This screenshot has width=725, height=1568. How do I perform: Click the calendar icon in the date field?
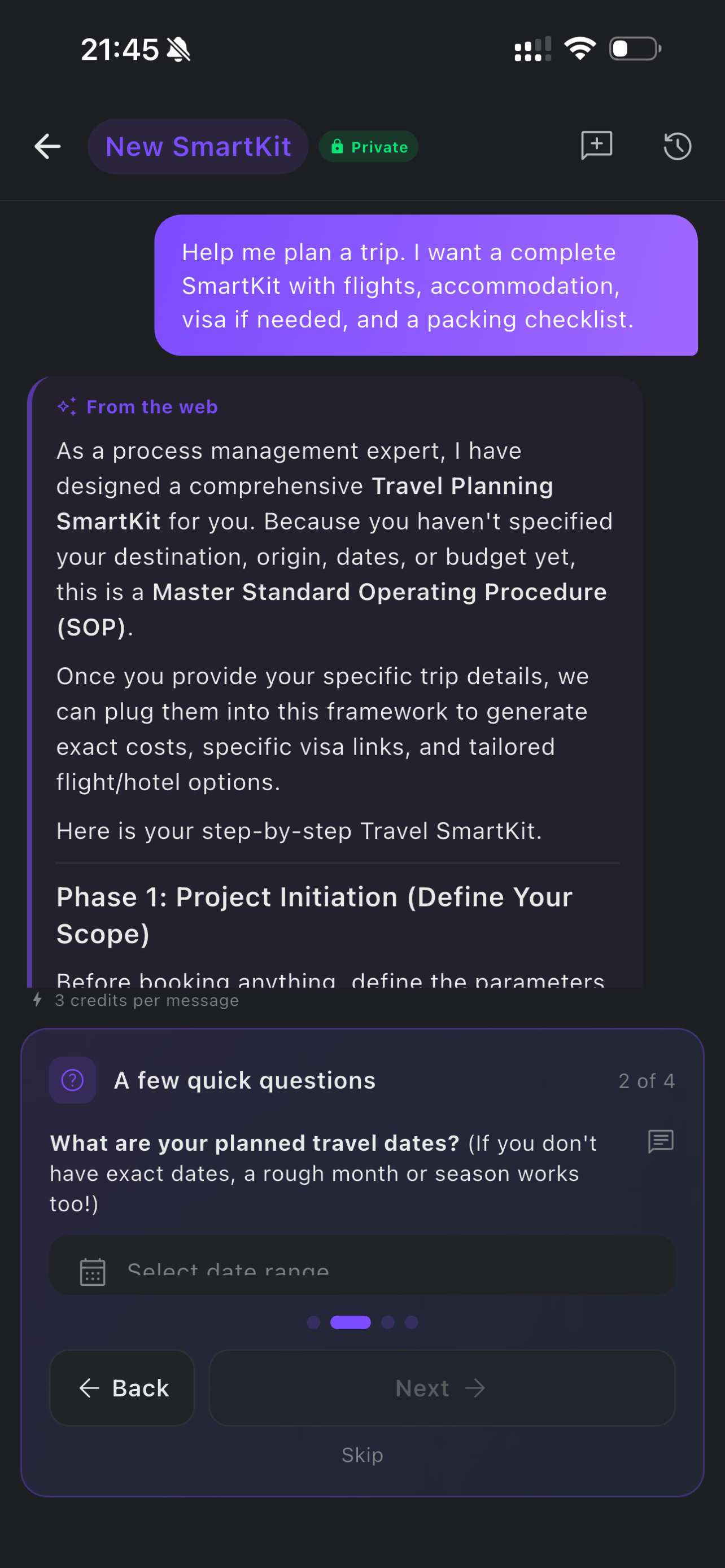tap(93, 1272)
